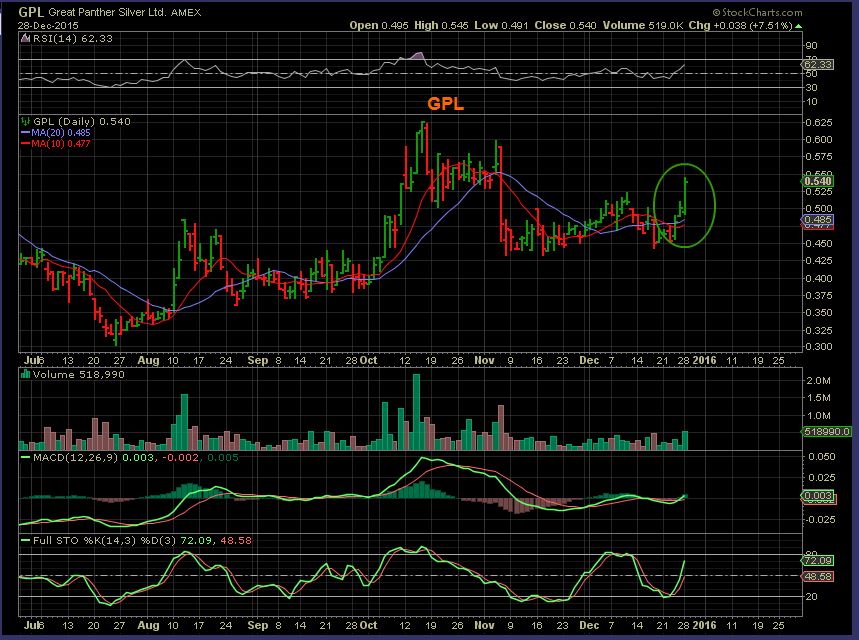
Task: Click the 2016 marker on bottom axis
Action: coord(705,357)
